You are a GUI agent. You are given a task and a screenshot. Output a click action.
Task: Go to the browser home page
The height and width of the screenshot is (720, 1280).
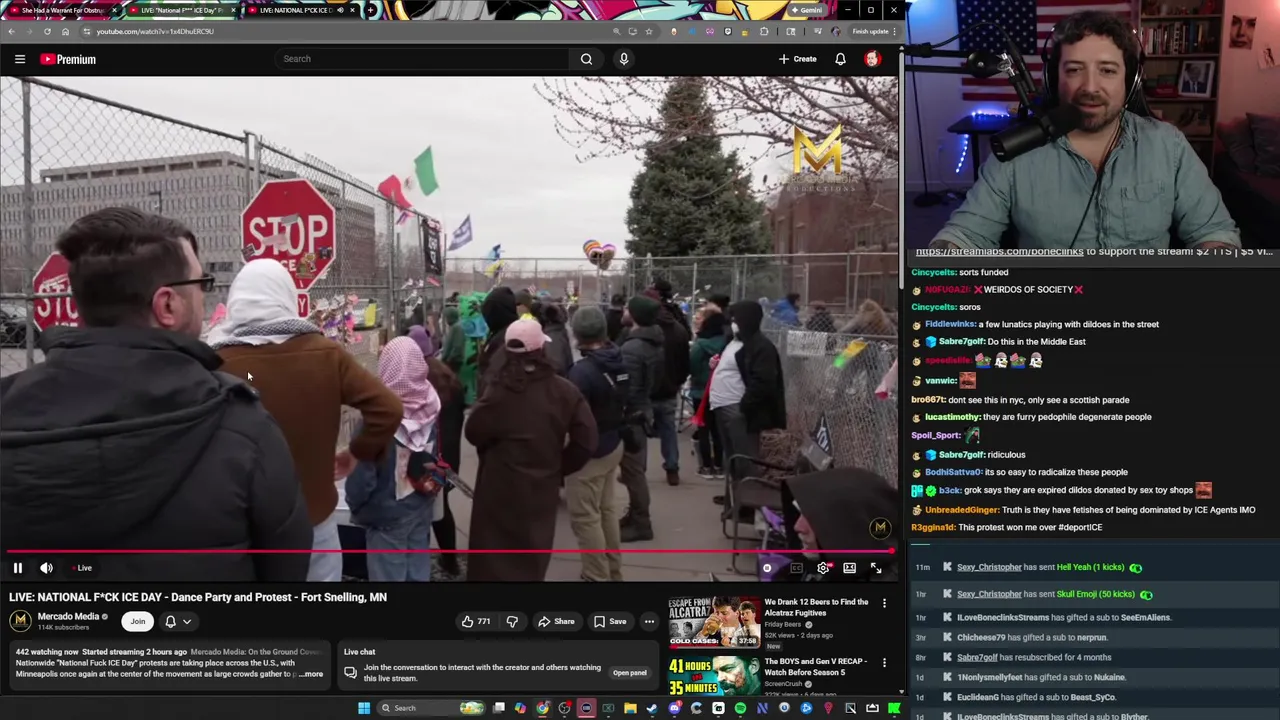(65, 31)
